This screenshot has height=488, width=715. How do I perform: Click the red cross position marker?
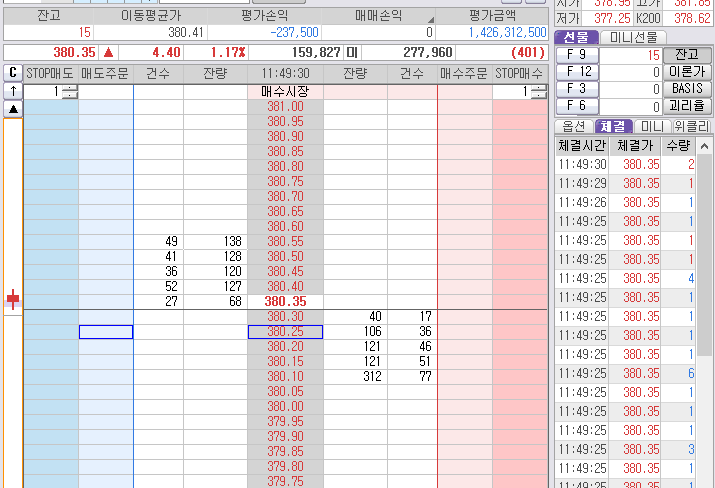(x=13, y=299)
